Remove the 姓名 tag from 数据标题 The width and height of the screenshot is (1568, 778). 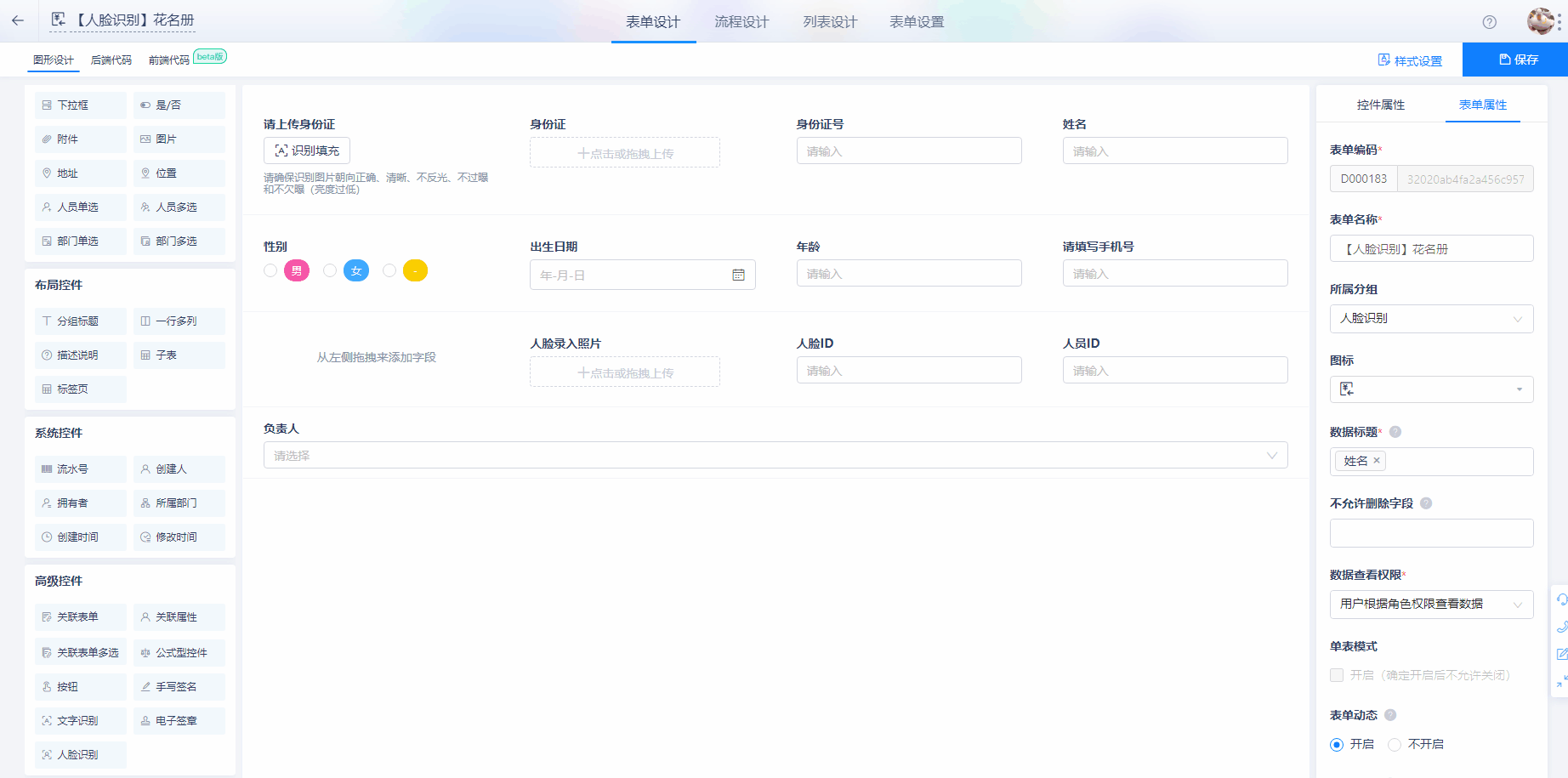(1377, 461)
